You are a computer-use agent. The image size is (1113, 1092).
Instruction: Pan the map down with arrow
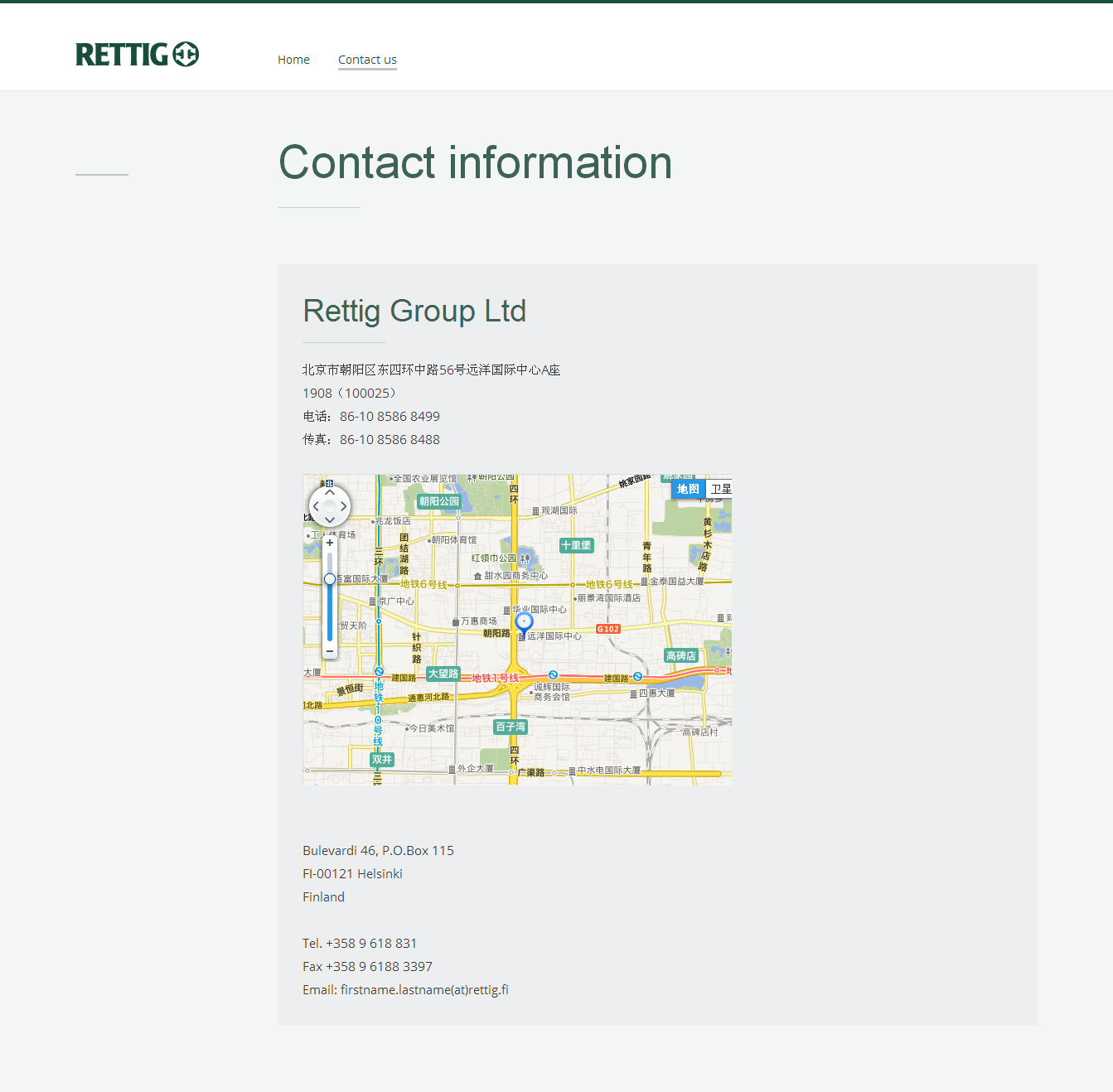330,519
